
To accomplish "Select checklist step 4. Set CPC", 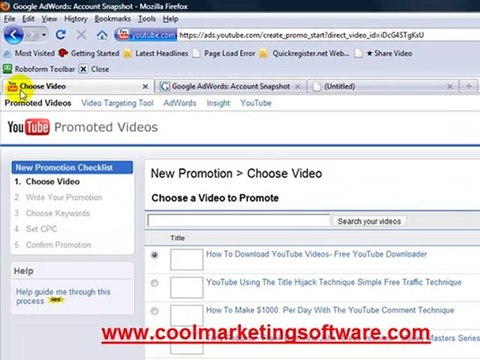I will pyautogui.click(x=35, y=229).
